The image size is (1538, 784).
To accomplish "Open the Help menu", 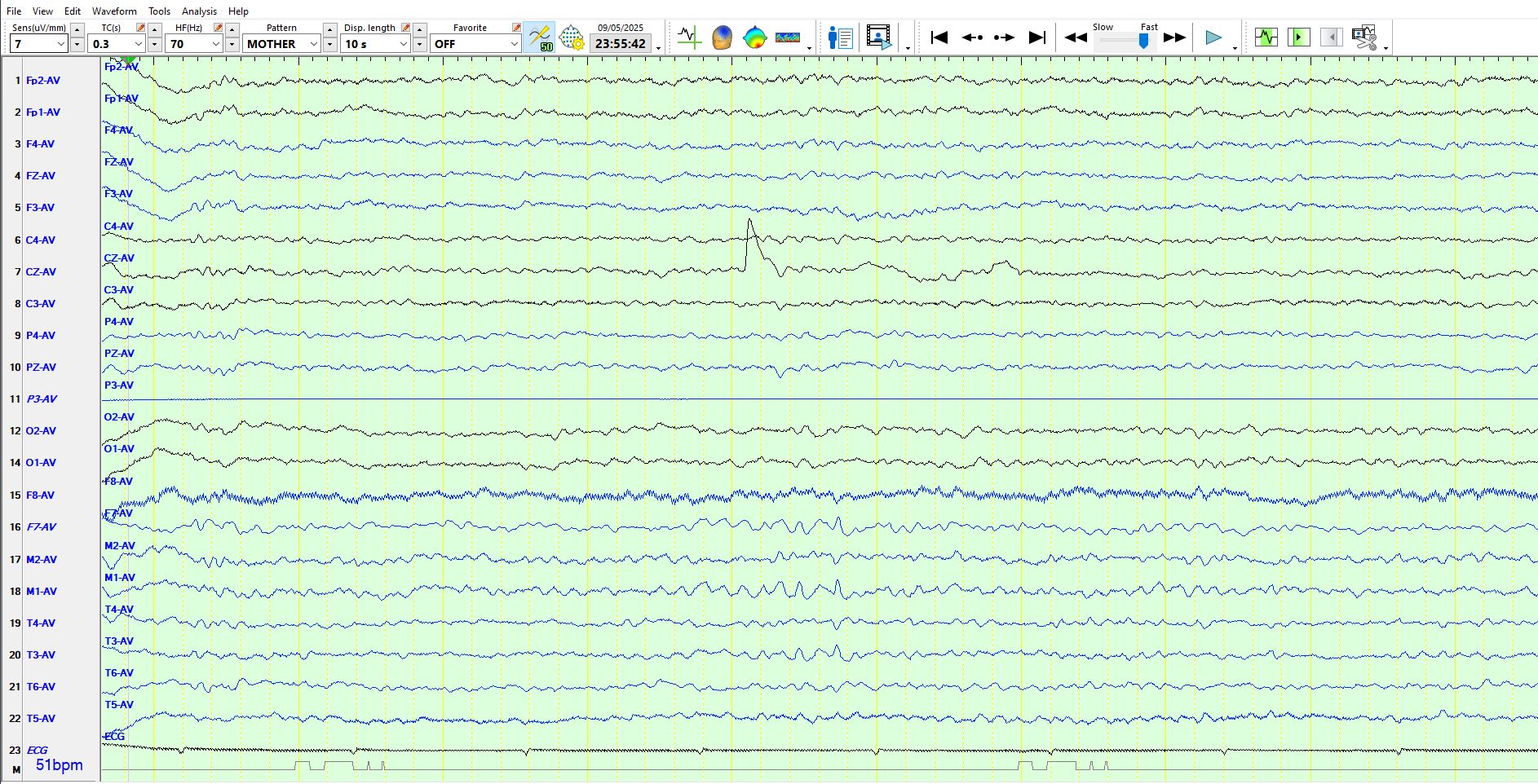I will [238, 11].
